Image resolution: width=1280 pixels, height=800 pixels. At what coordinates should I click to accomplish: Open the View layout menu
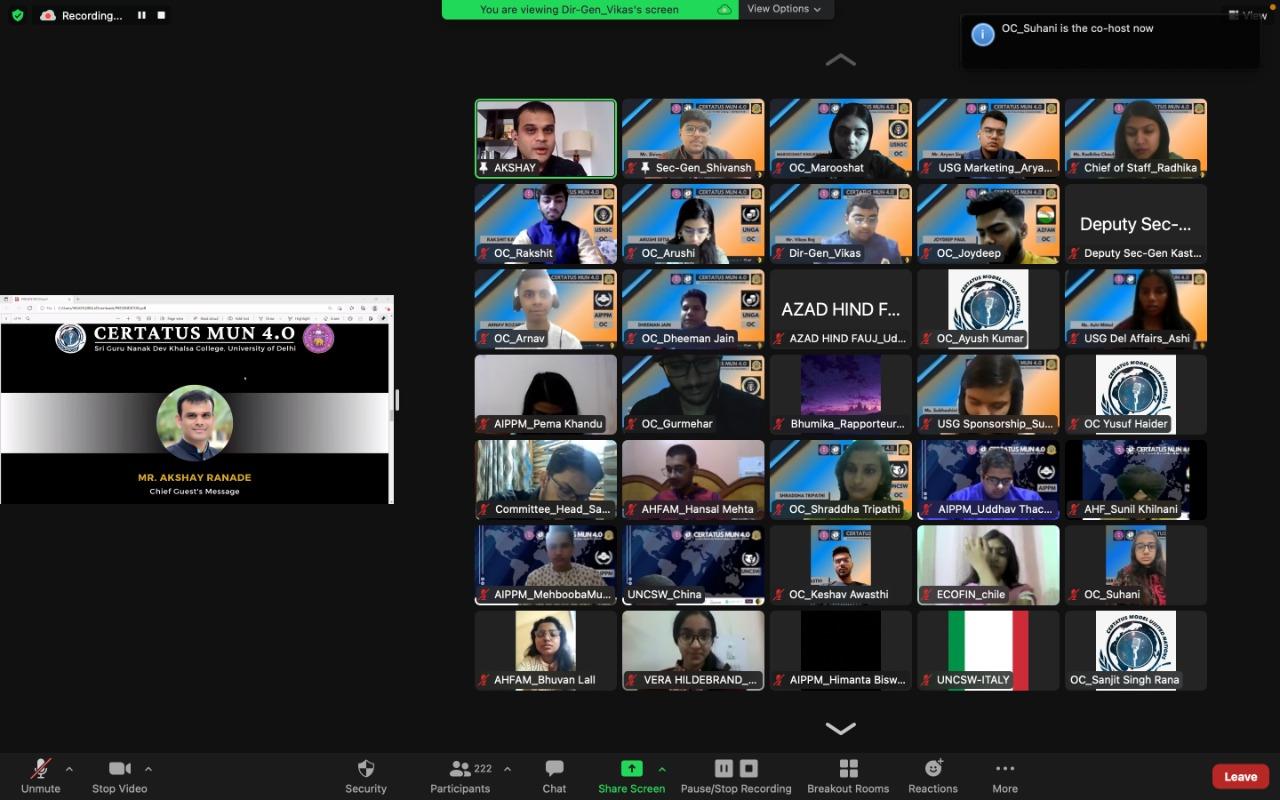pyautogui.click(x=1248, y=15)
